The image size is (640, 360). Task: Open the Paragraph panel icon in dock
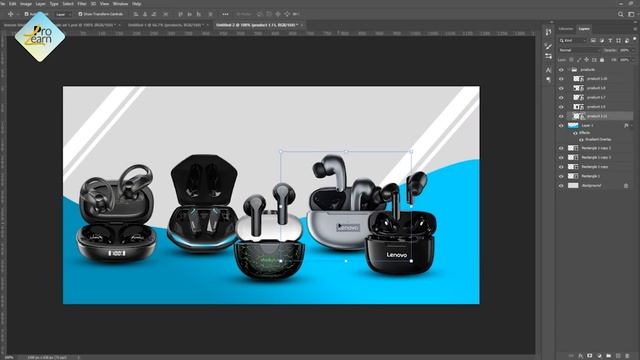(548, 80)
